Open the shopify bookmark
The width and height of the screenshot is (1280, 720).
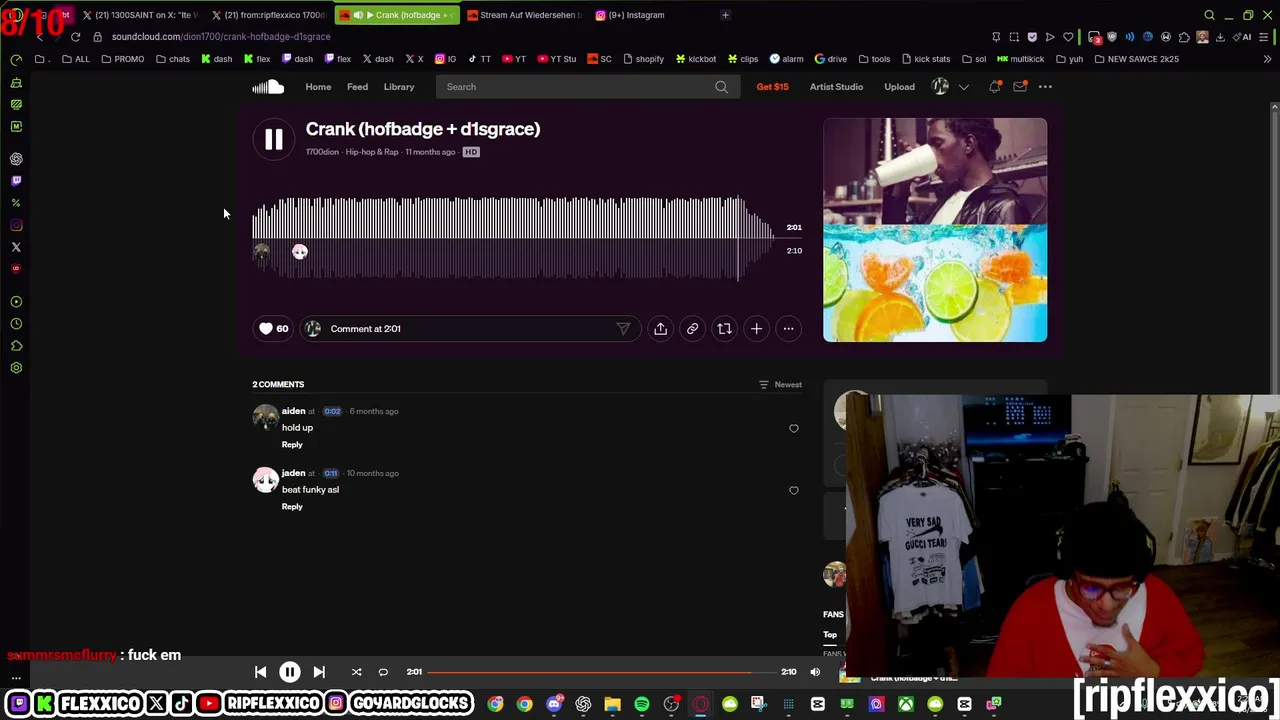[x=643, y=59]
